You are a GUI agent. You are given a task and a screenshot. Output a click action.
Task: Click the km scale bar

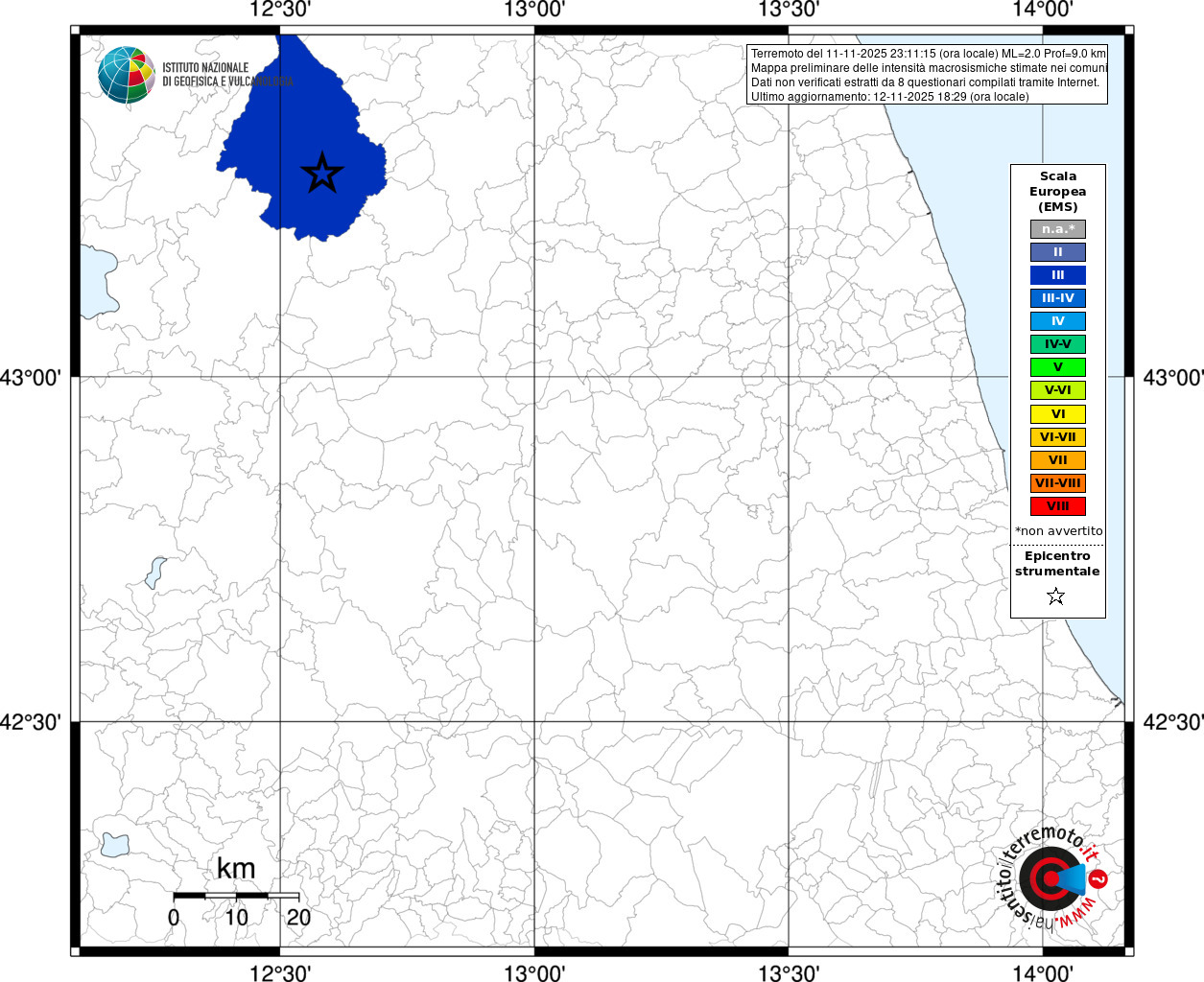click(x=236, y=895)
